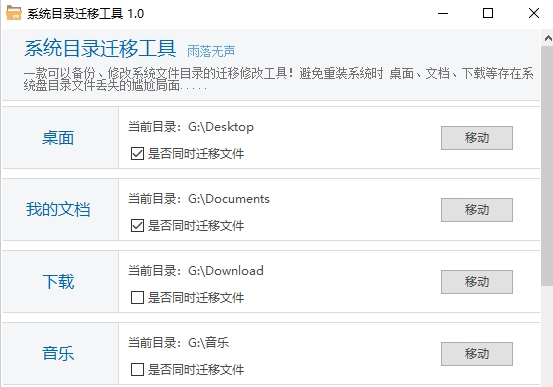This screenshot has height=387, width=553.
Task: Click the 移动 button for 音乐
Action: (x=477, y=354)
